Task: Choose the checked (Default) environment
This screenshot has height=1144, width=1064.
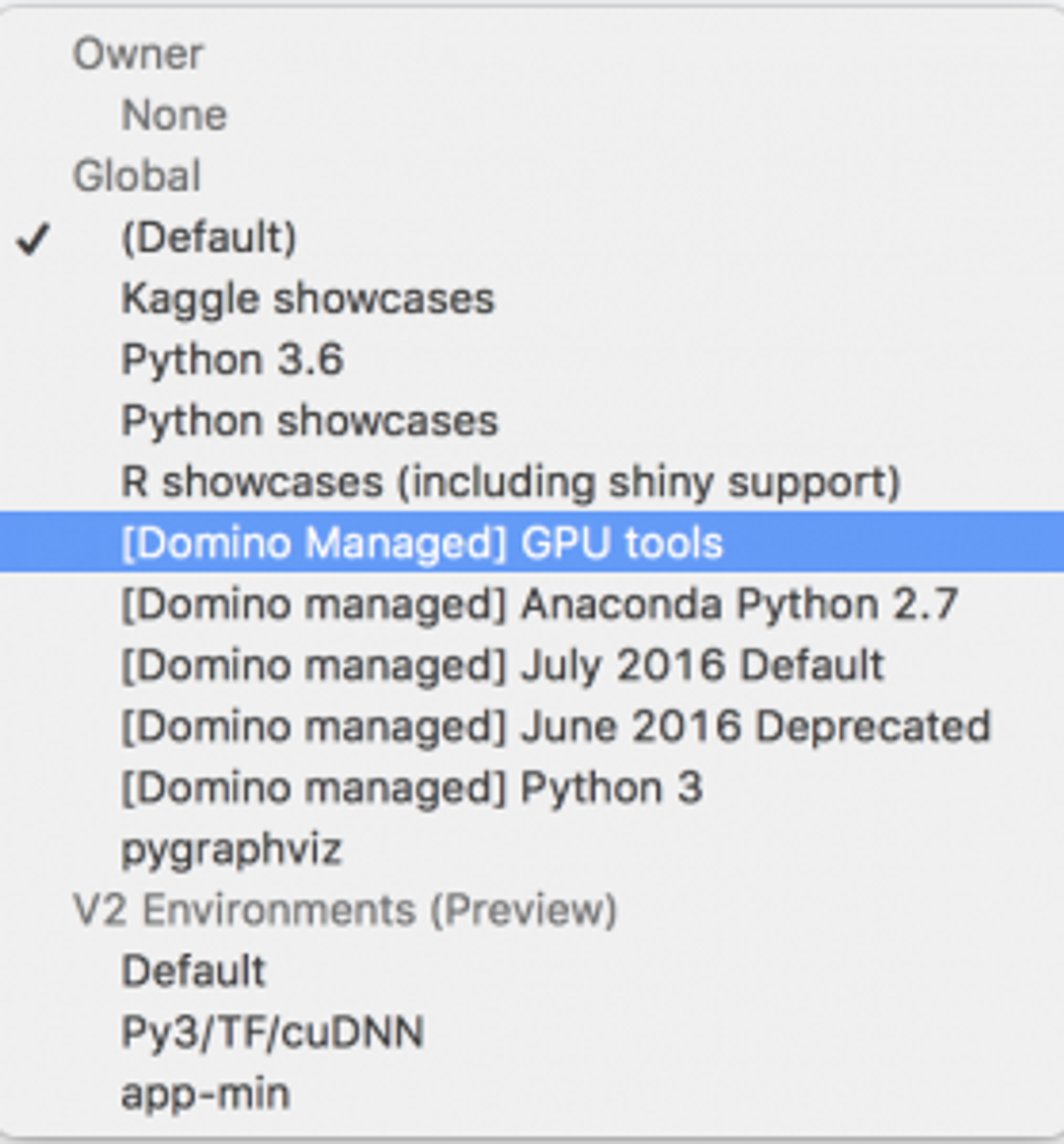Action: point(209,237)
